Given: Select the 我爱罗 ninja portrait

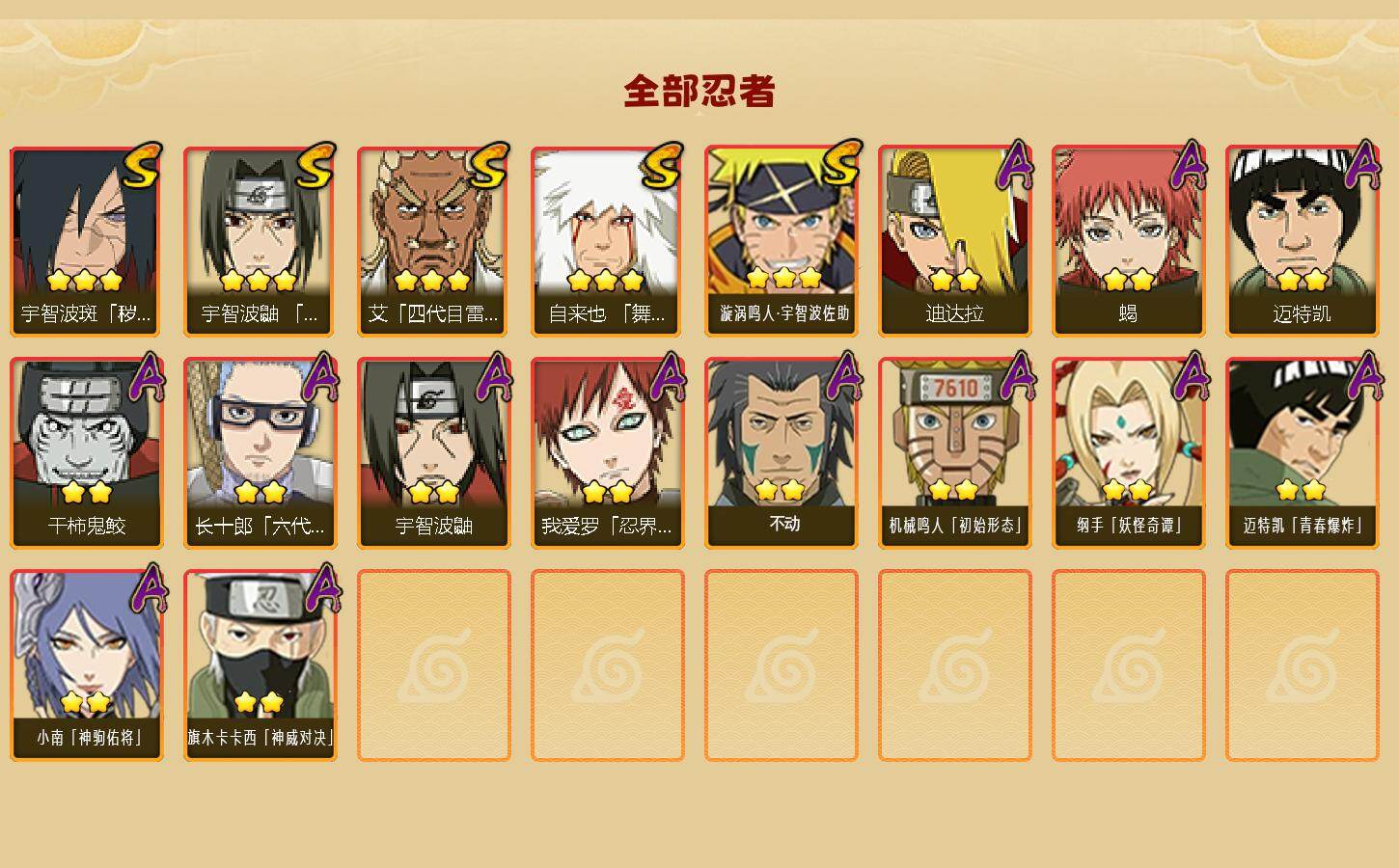Looking at the screenshot, I should 608,453.
